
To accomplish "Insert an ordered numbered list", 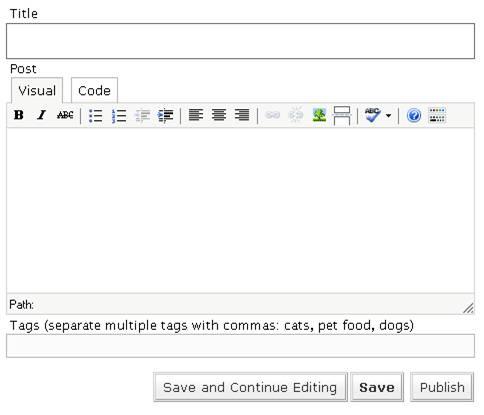I will click(x=119, y=116).
